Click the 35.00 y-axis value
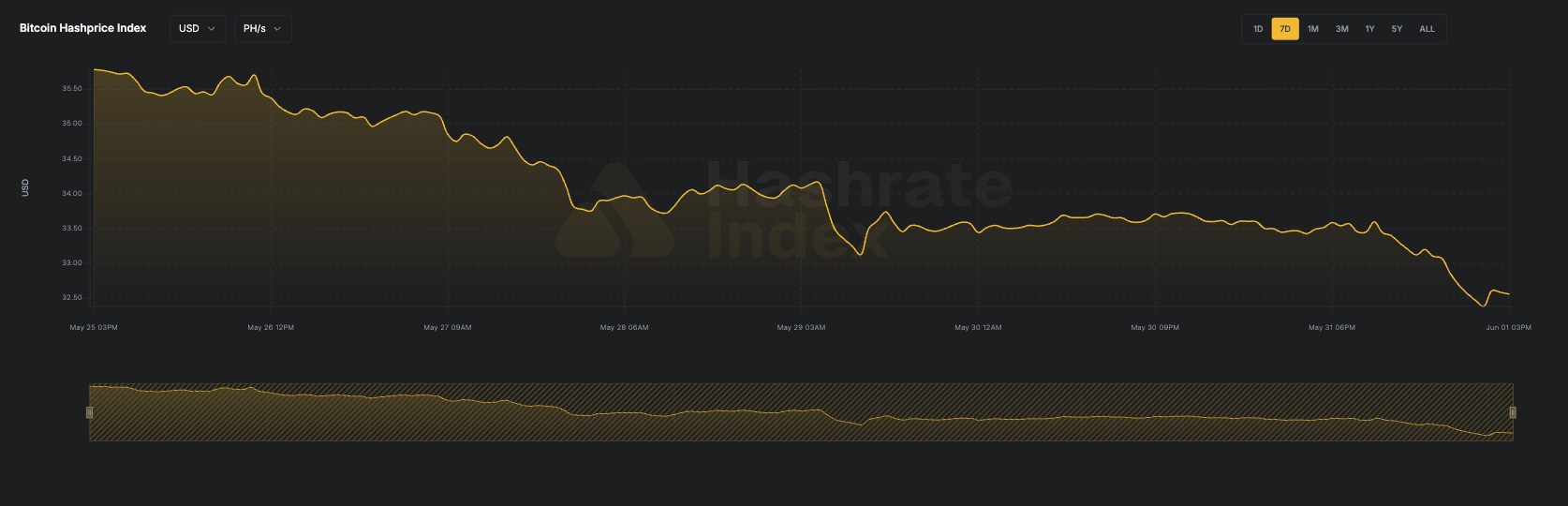This screenshot has height=506, width=1568. coord(72,123)
